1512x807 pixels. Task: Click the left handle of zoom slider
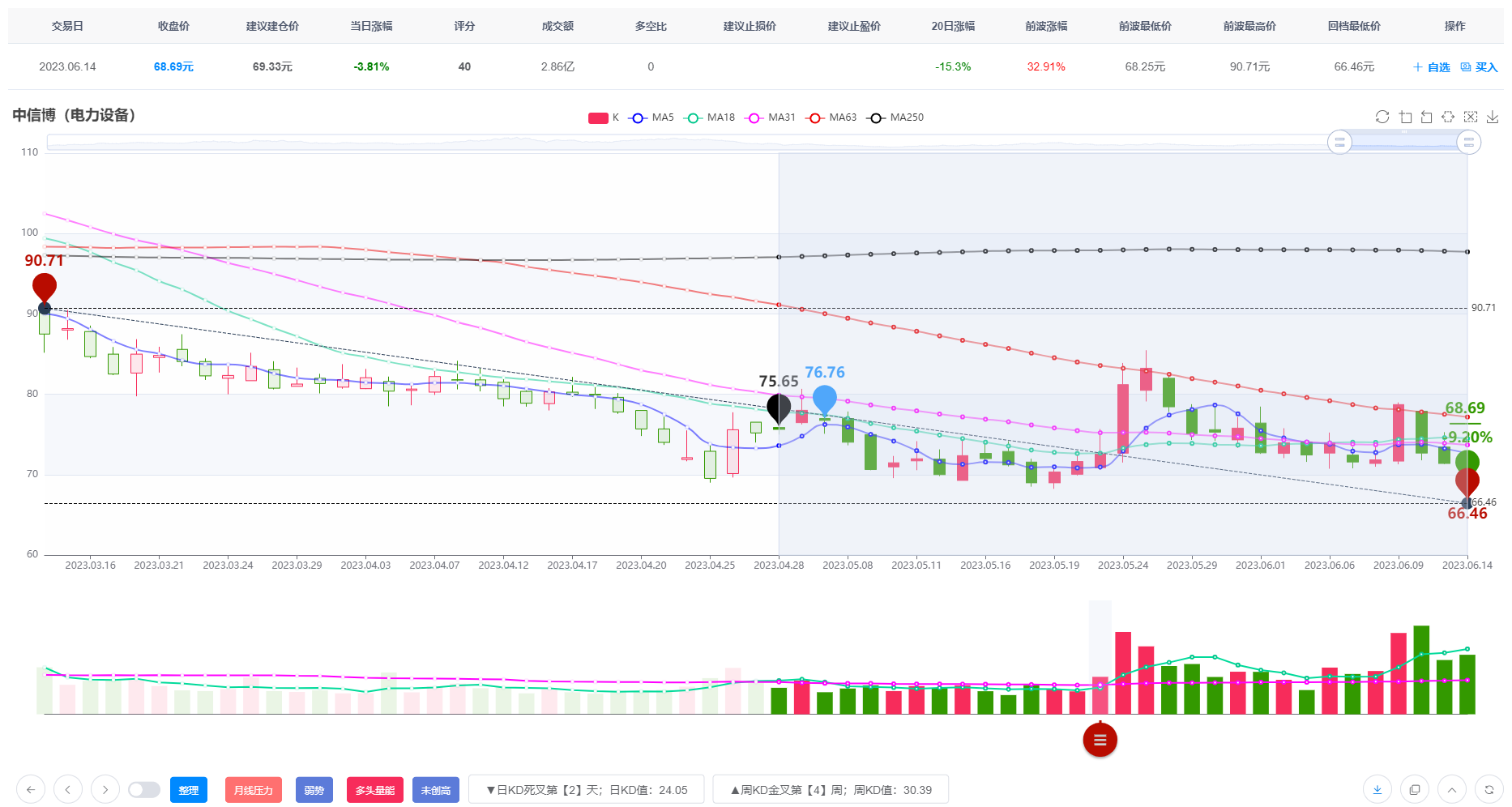1339,143
